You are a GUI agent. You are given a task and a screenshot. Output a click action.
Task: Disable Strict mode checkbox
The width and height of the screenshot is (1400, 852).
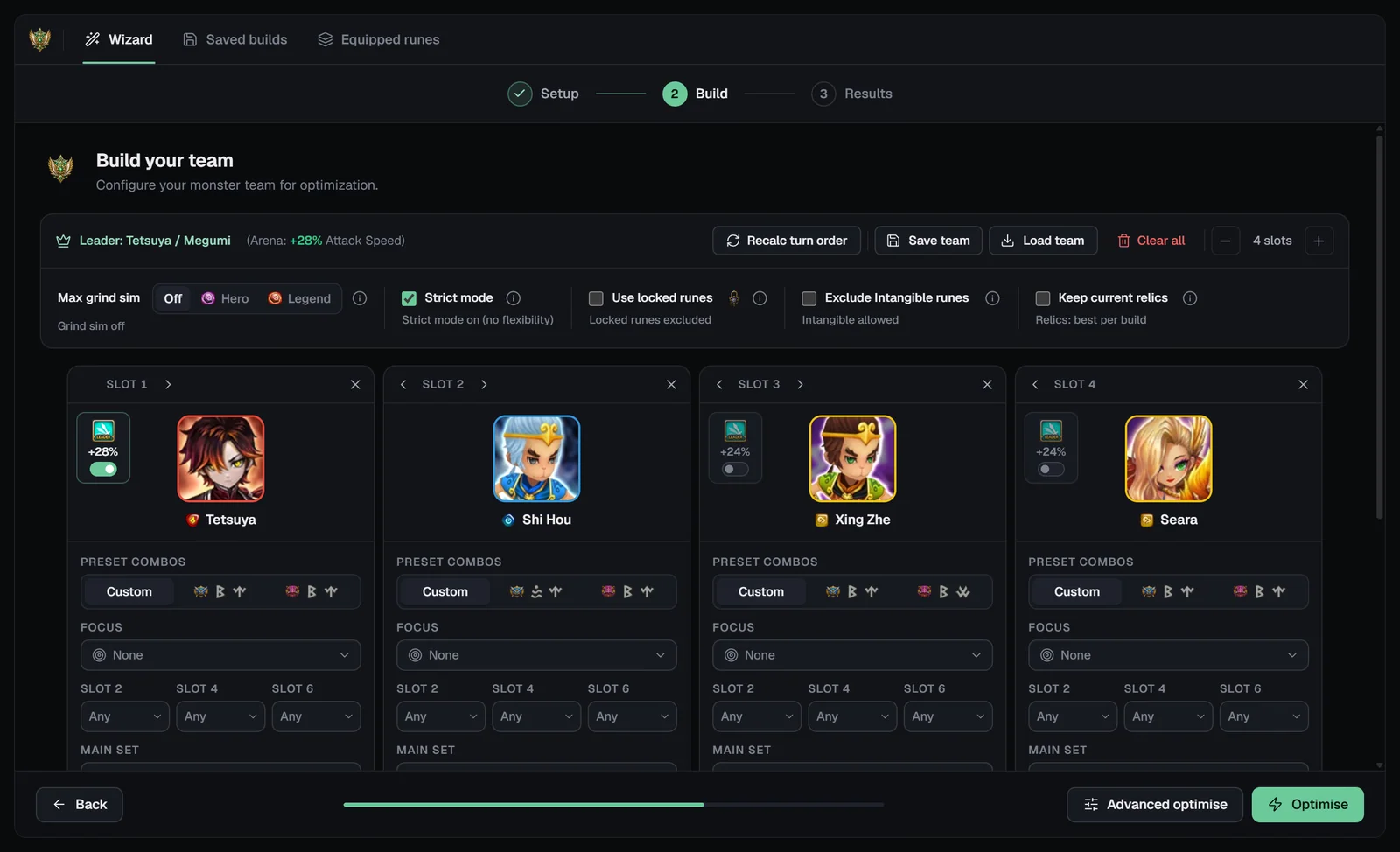[409, 298]
